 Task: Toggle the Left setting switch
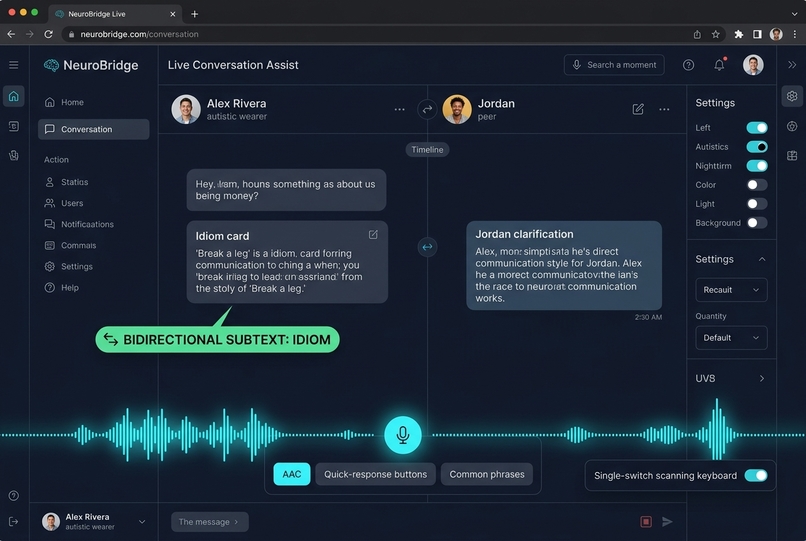(757, 128)
